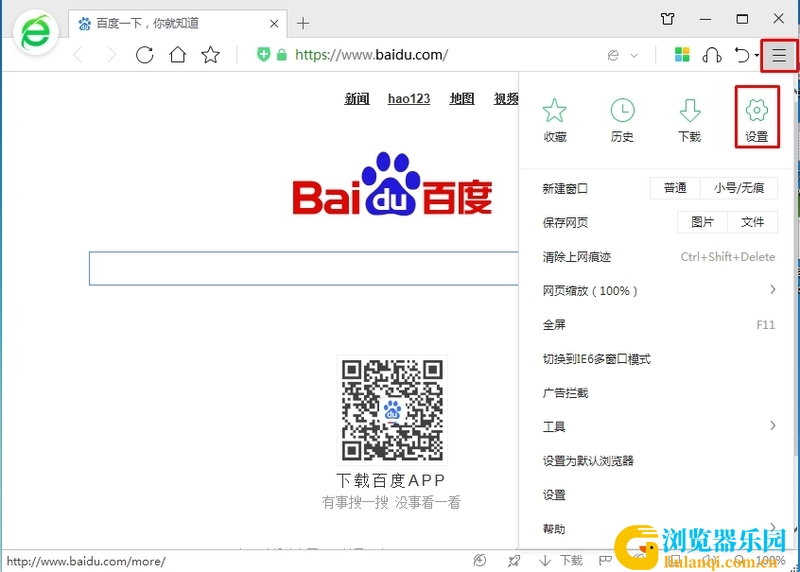Open 广告拦截 menu entry
800x572 pixels.
(658, 393)
